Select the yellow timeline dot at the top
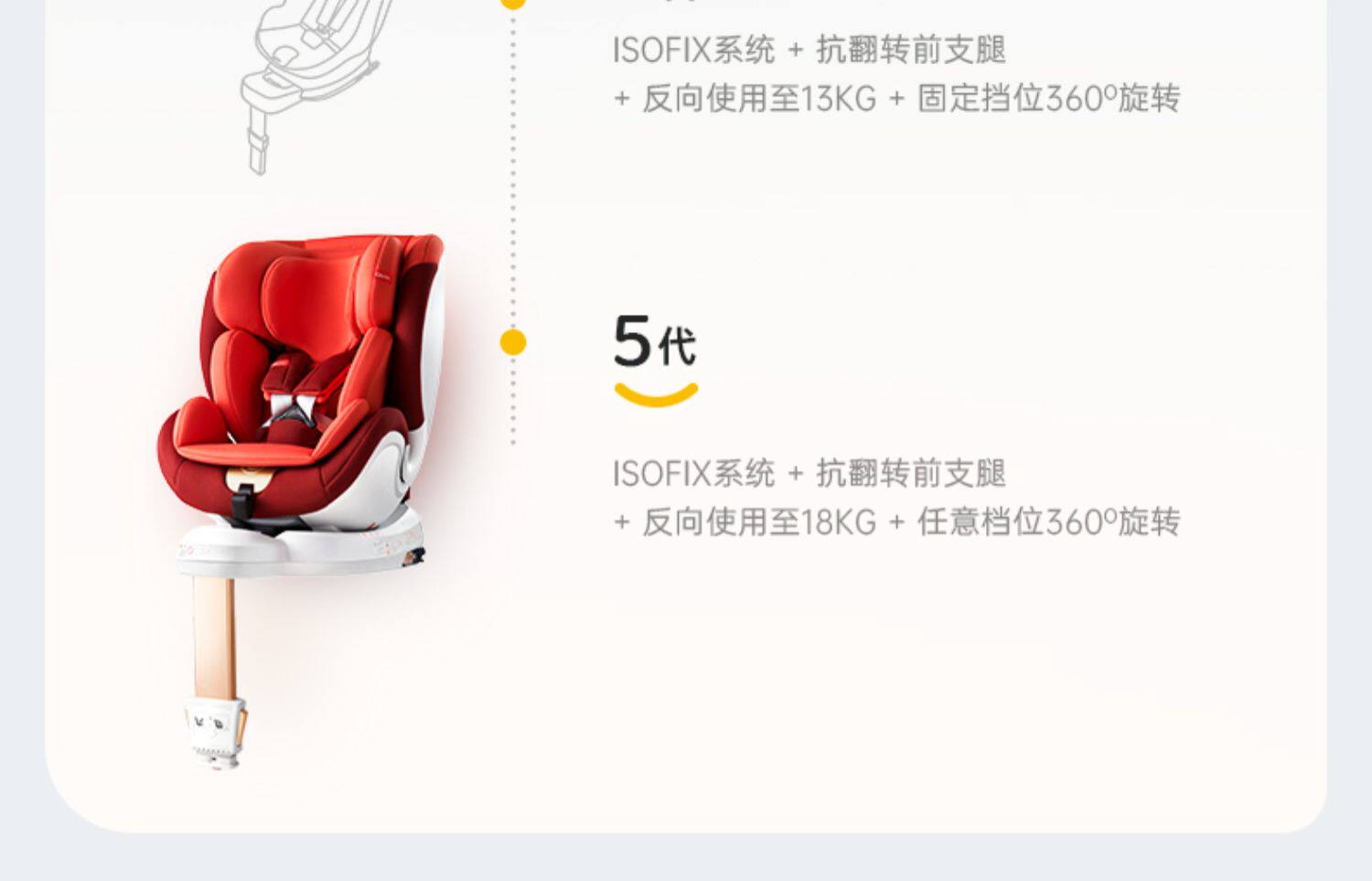Screen dimensions: 1372x881 click(513, 3)
